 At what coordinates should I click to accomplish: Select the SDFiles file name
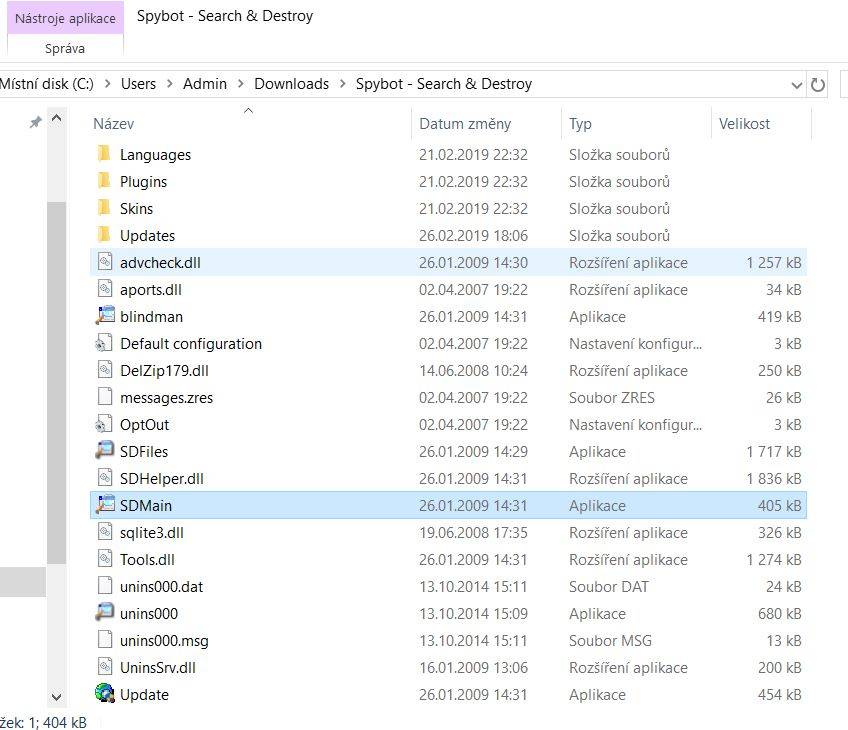point(144,452)
